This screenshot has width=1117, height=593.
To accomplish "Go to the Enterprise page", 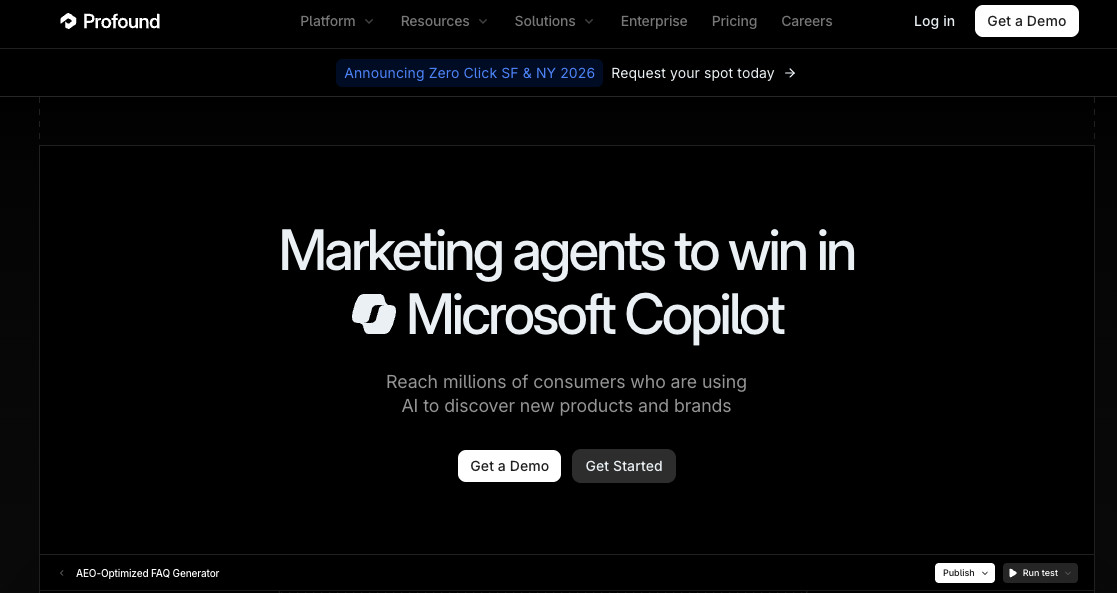I will (654, 21).
